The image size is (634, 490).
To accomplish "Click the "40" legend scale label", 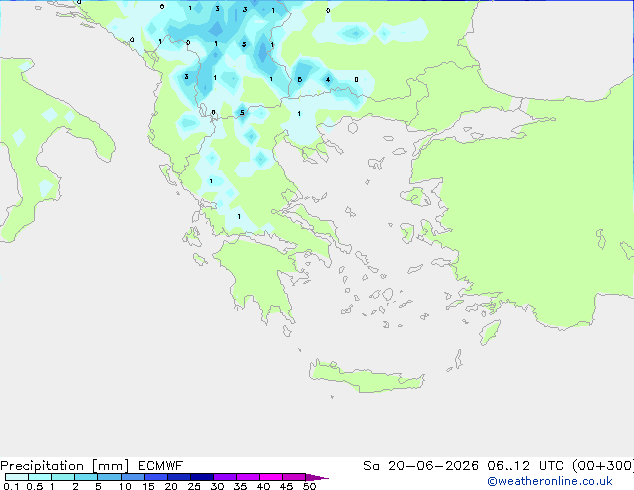I will point(263,486).
